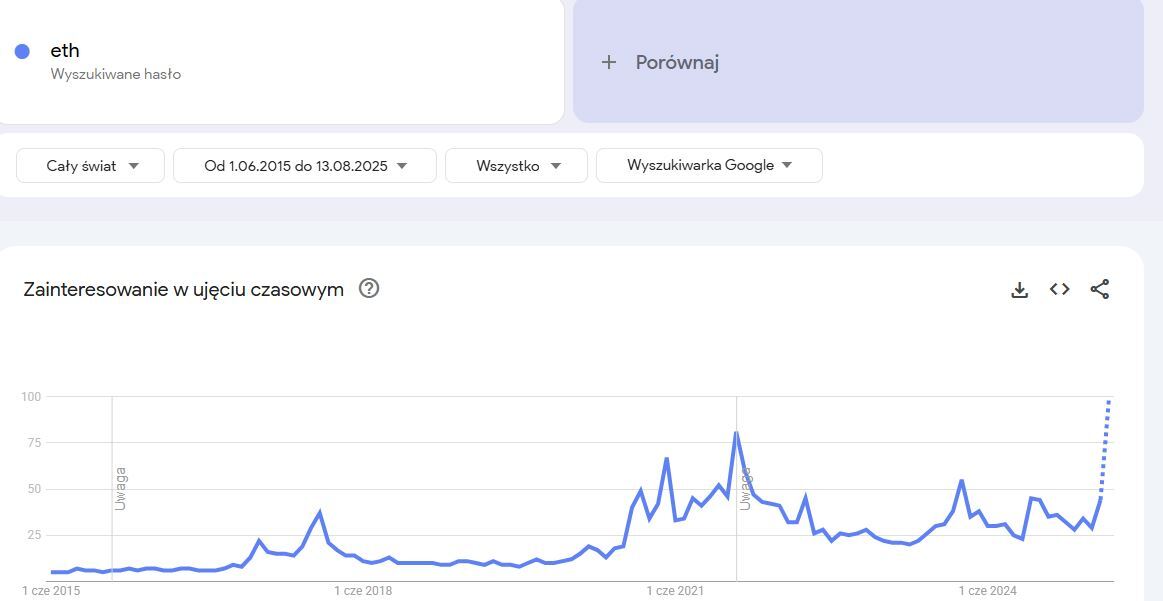
Task: Edit the eth search term
Action: [x=65, y=51]
